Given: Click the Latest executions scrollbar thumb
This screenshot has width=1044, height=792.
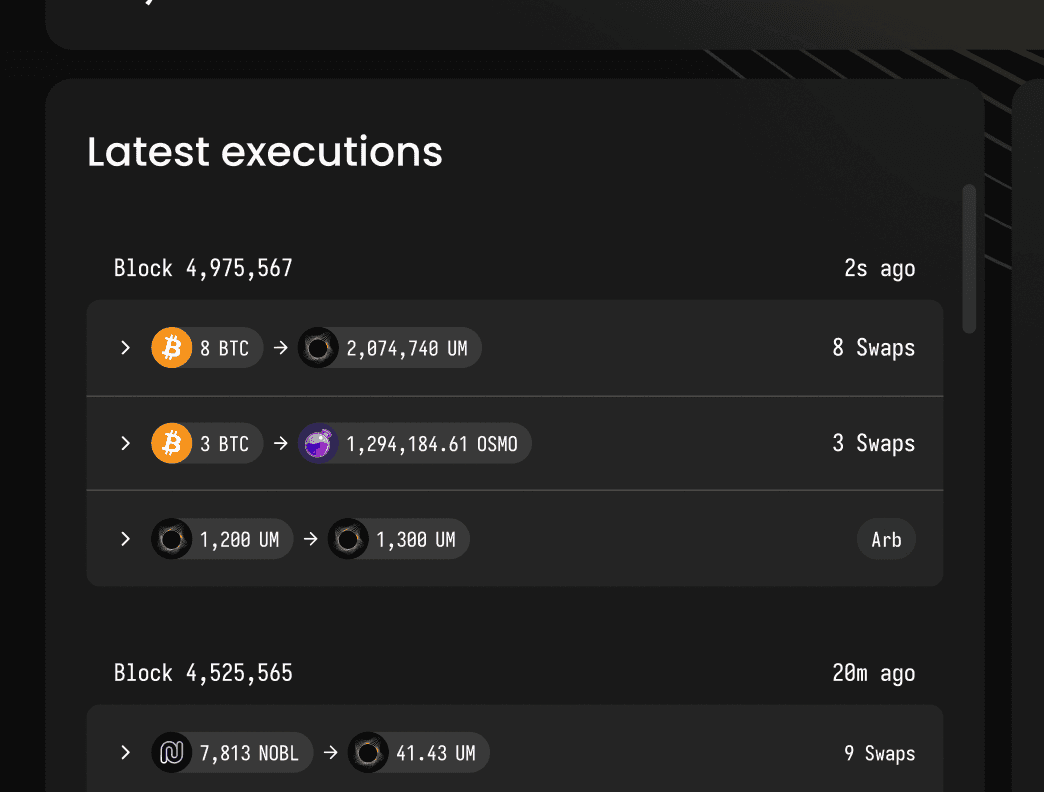Looking at the screenshot, I should 969,259.
